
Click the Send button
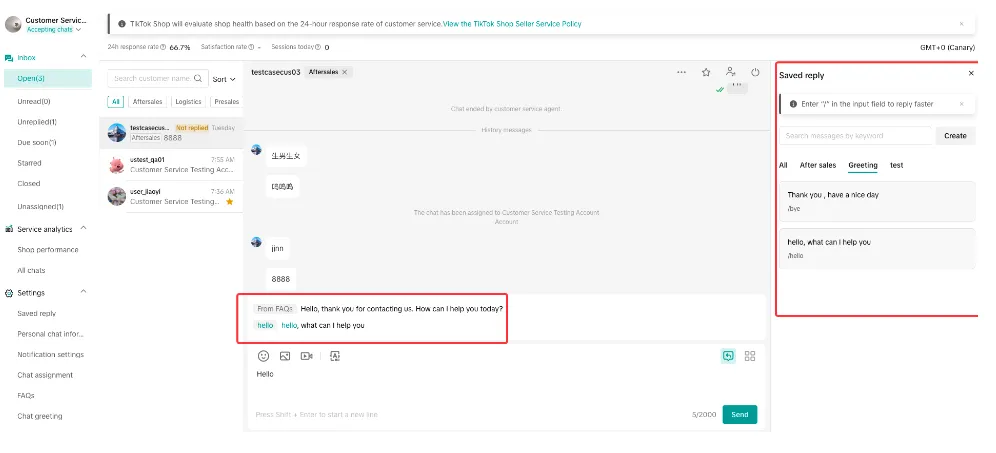pos(740,414)
